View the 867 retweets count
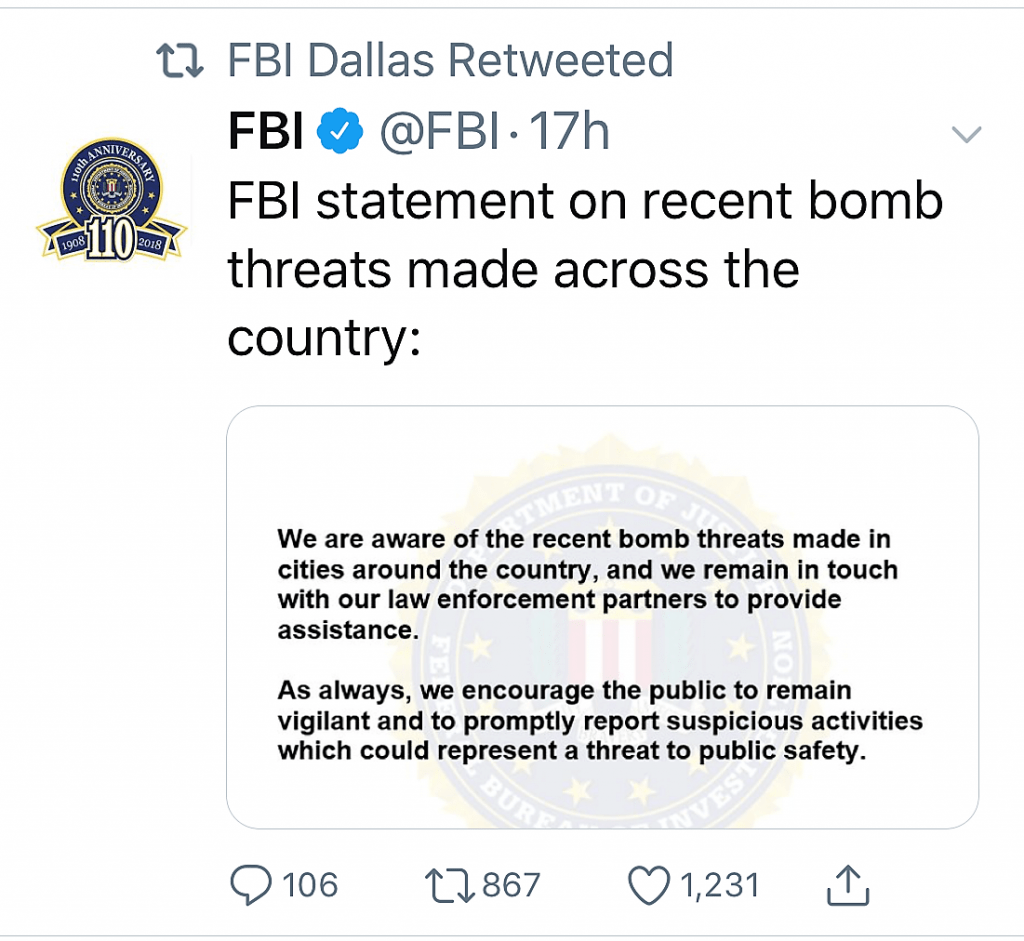 [x=509, y=884]
